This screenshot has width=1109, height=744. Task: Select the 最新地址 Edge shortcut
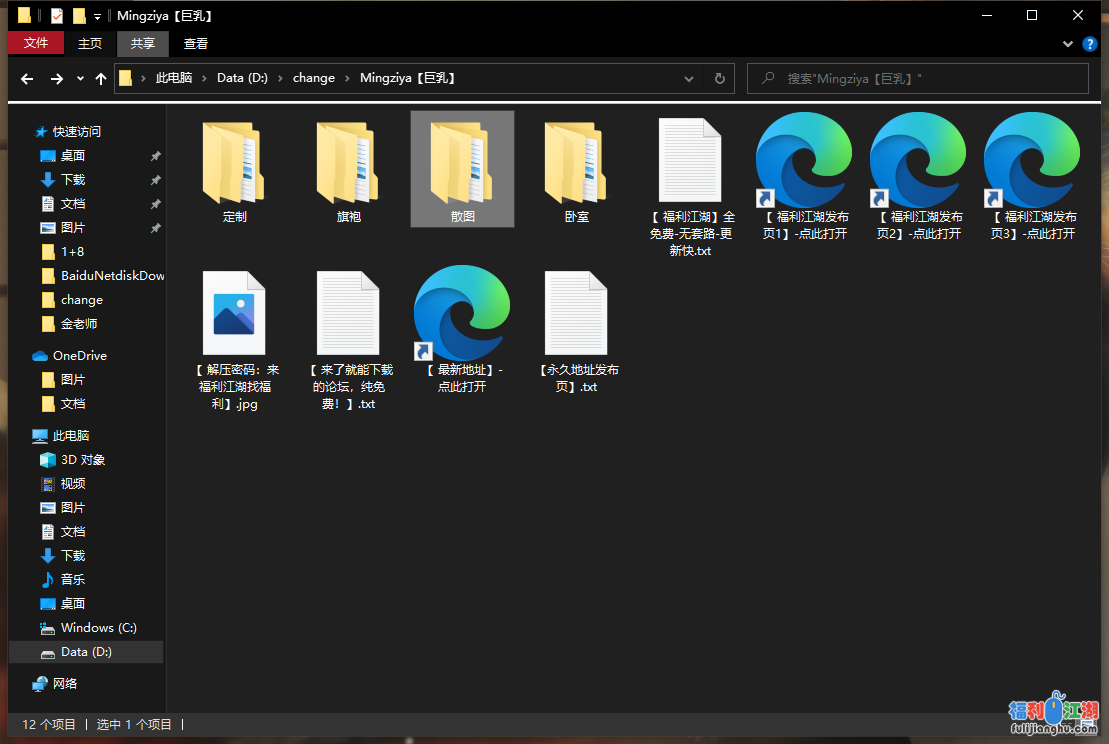click(461, 314)
